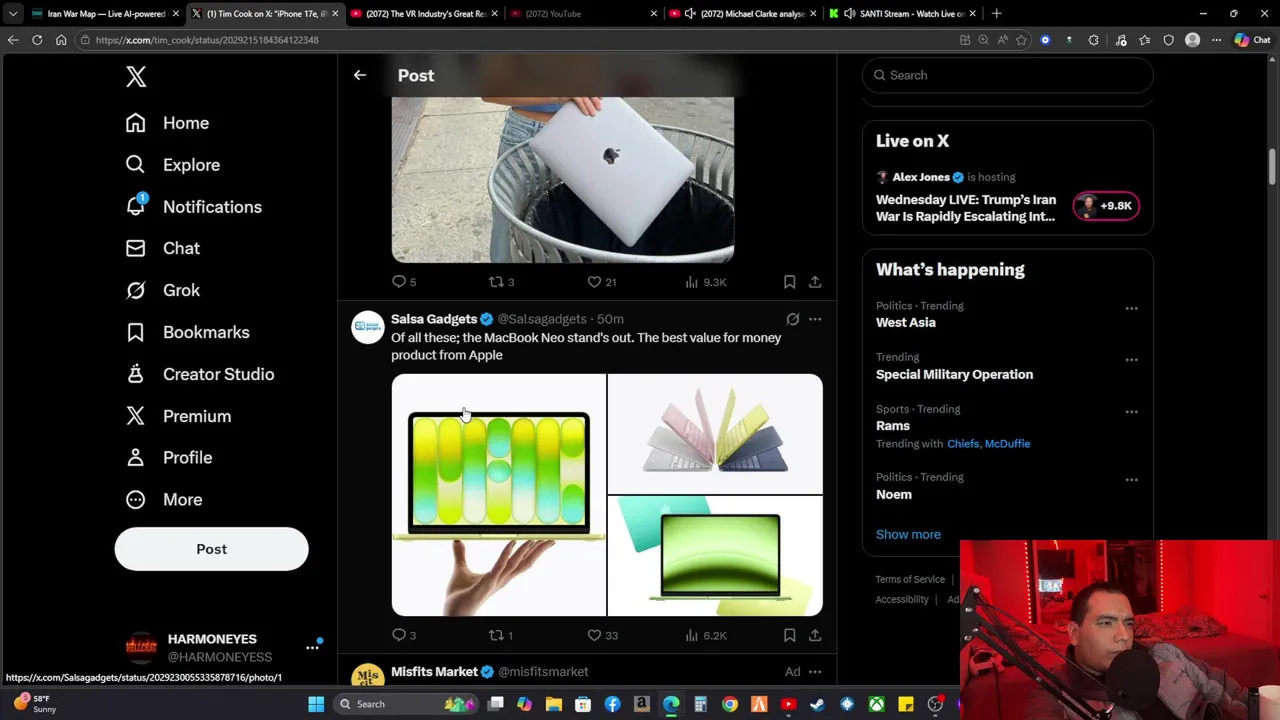The image size is (1280, 720).
Task: Open options for Special Military Operation trend
Action: point(1131,360)
